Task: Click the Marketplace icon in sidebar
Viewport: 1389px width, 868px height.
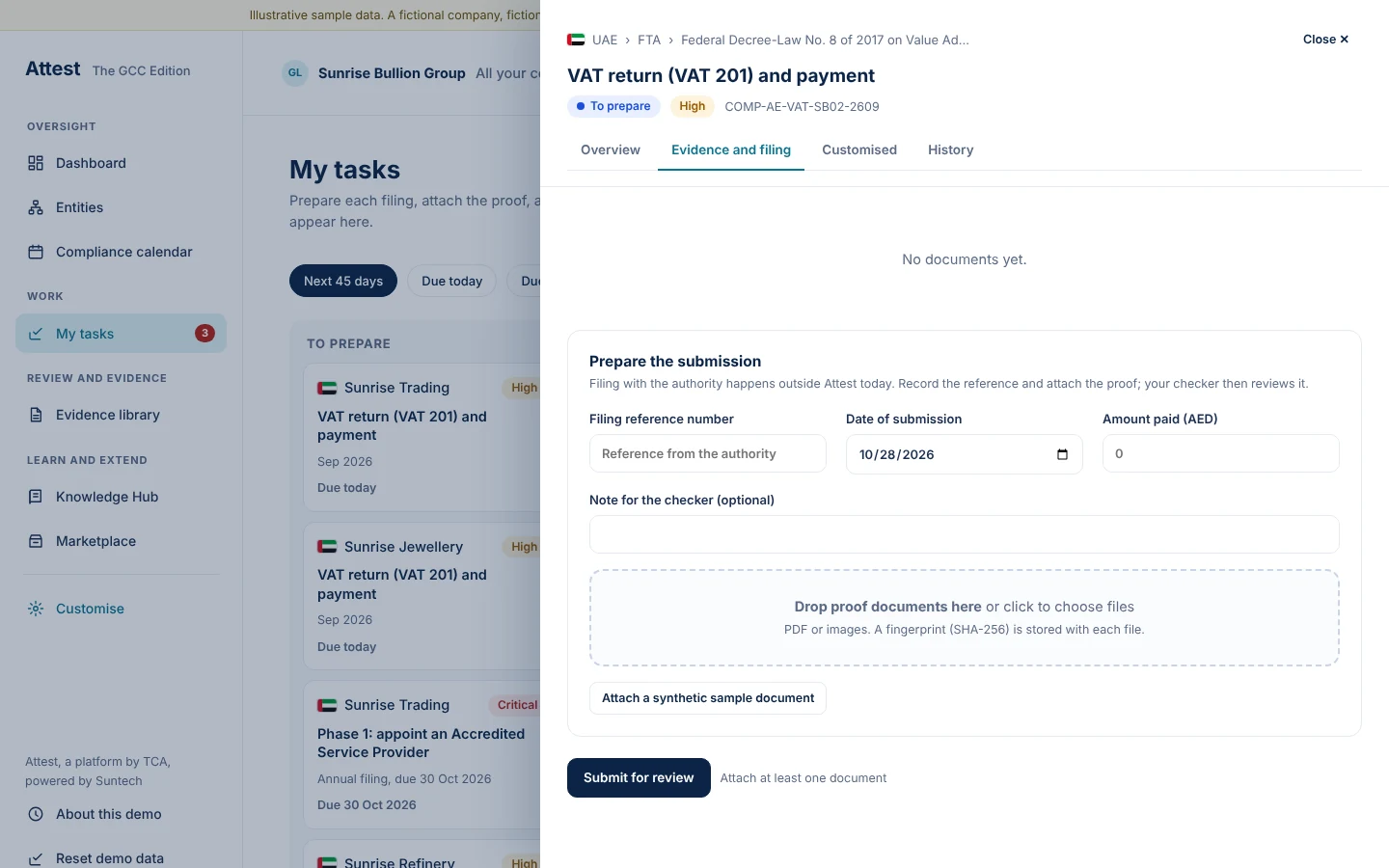Action: (36, 541)
